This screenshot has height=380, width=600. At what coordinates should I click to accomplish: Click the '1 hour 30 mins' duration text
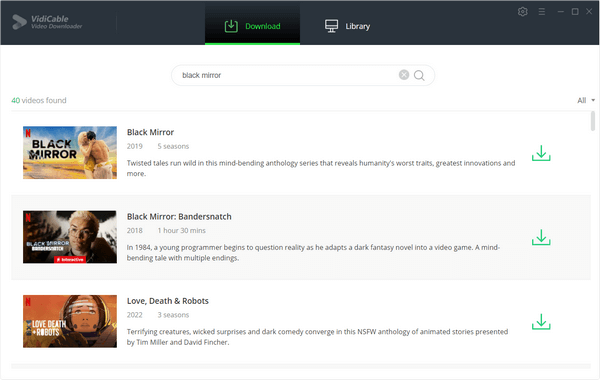pos(181,230)
